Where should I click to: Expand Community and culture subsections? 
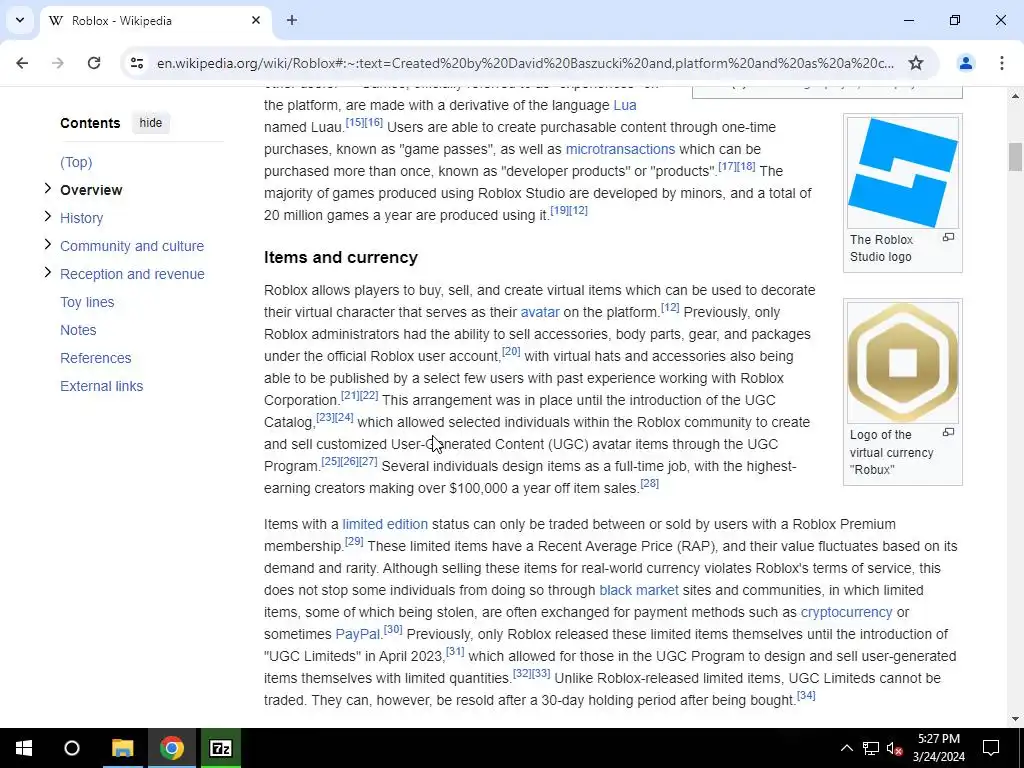click(x=47, y=245)
